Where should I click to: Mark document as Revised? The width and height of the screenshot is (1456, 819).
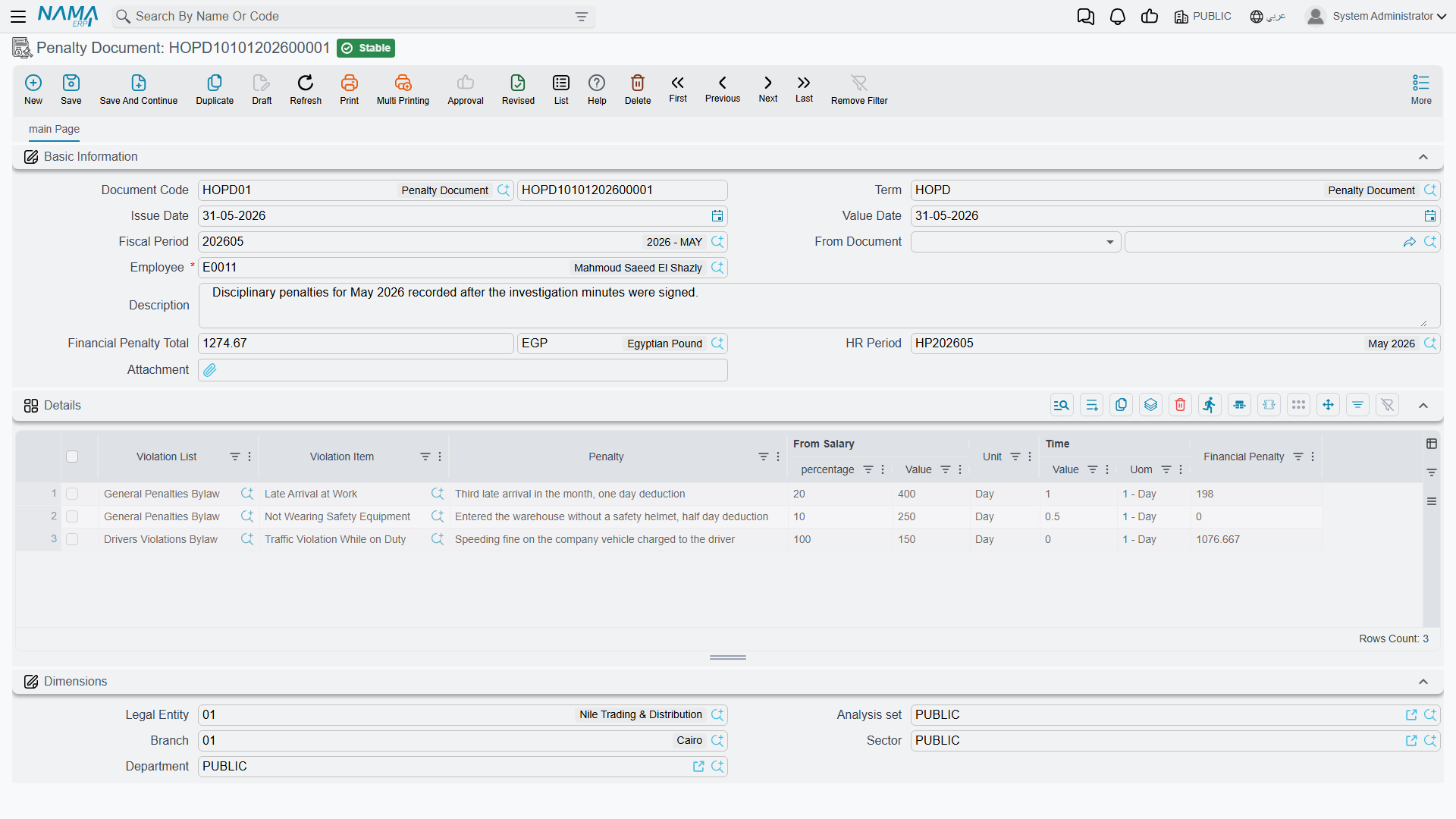pyautogui.click(x=518, y=89)
